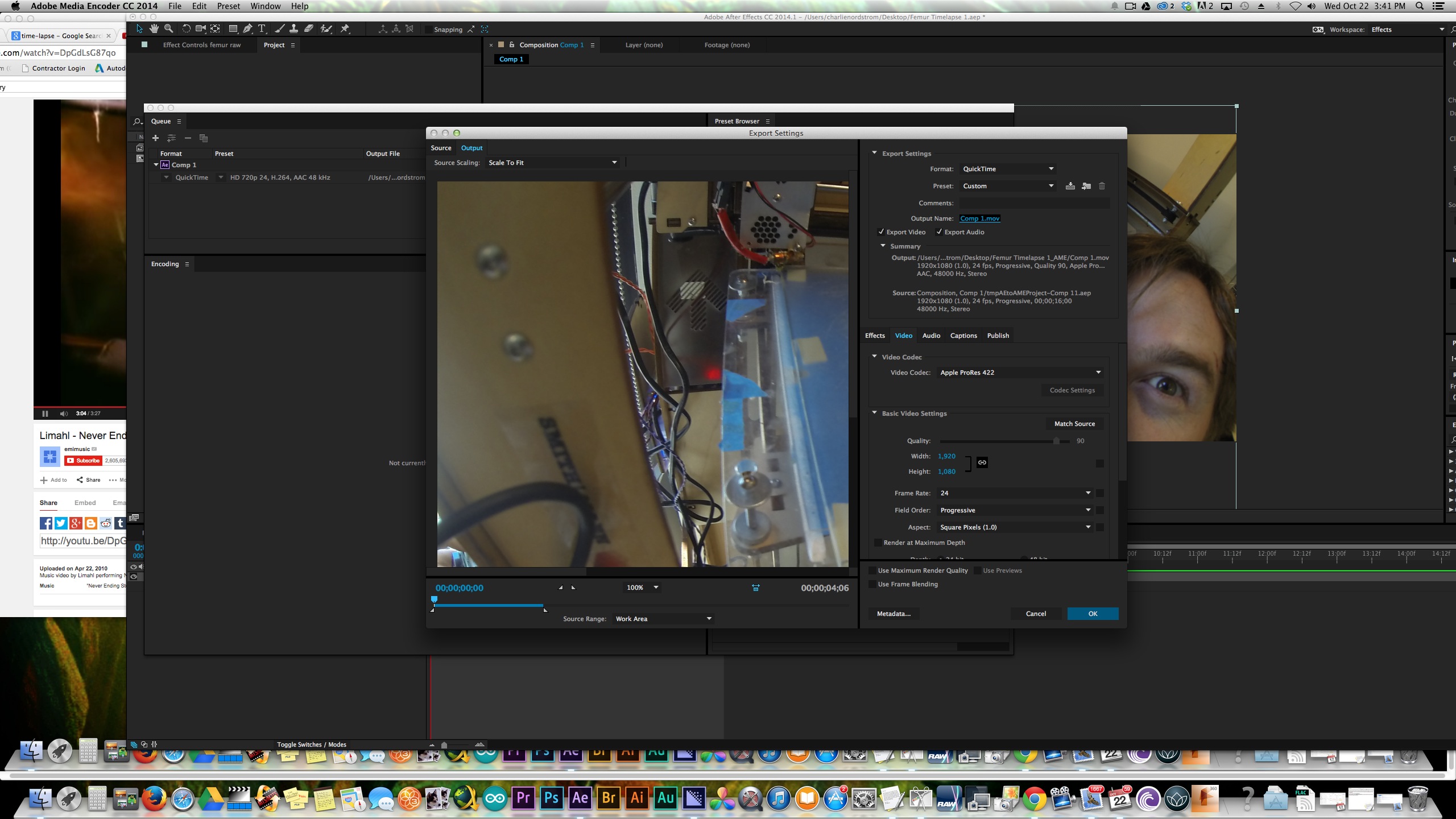Select the Eraser tool in After Effects
The width and height of the screenshot is (1456, 819).
pyautogui.click(x=308, y=28)
